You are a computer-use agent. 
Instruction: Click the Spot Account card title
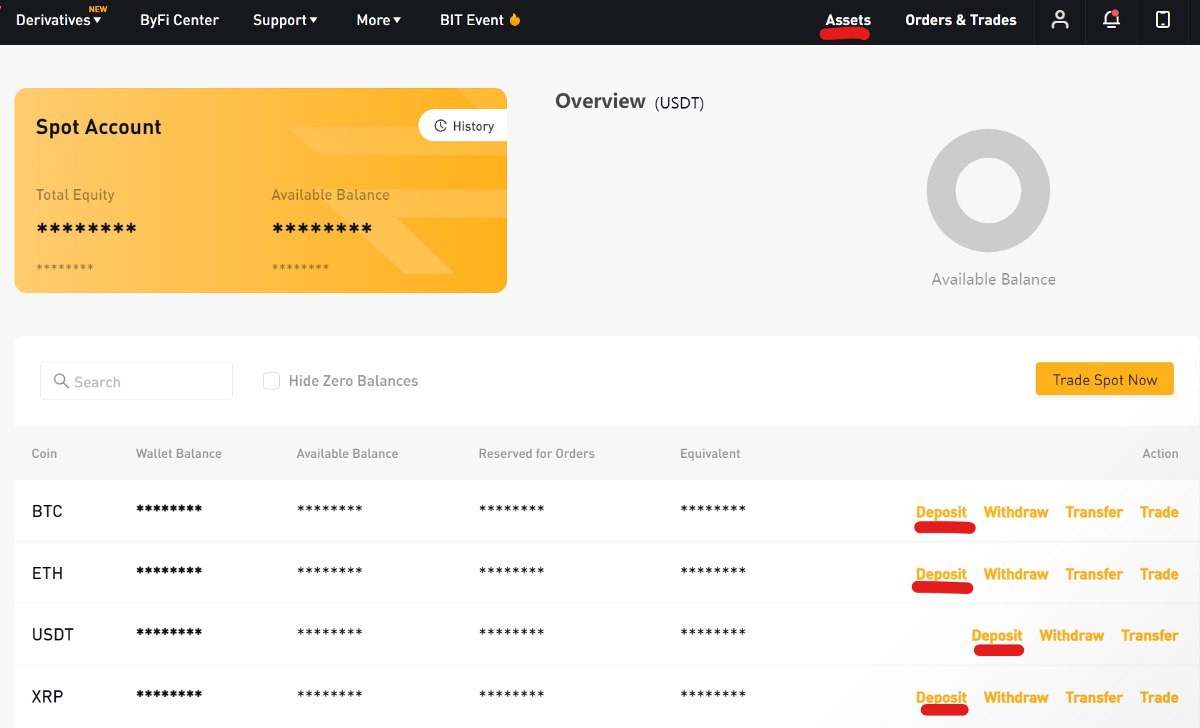click(x=98, y=127)
